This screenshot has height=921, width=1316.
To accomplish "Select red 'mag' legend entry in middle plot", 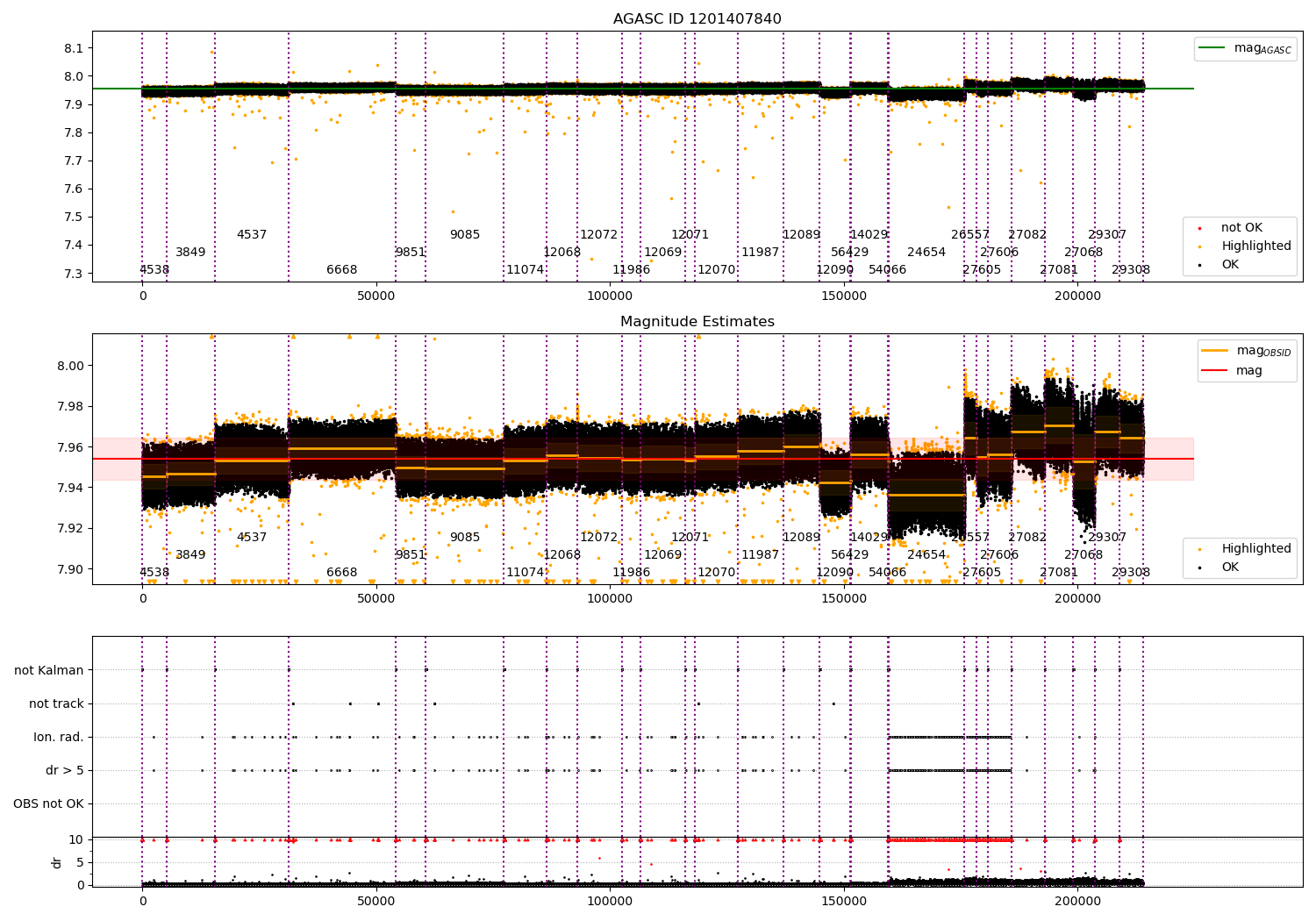I will [x=1232, y=371].
